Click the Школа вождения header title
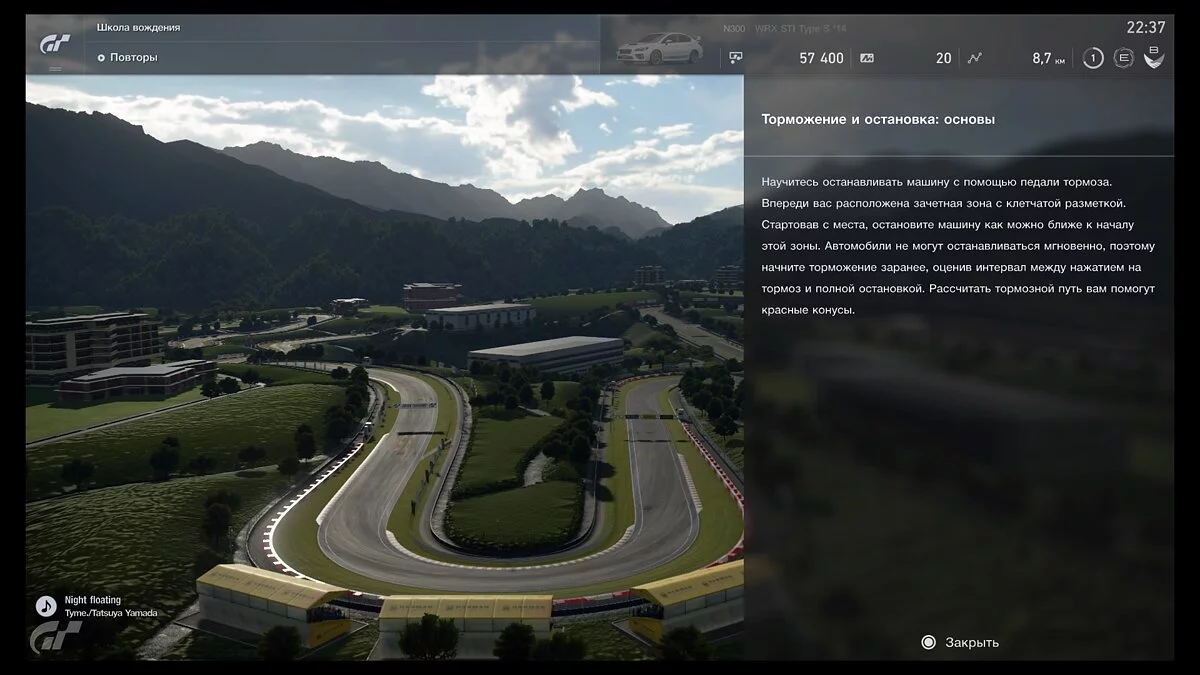The width and height of the screenshot is (1200, 675). click(x=139, y=28)
